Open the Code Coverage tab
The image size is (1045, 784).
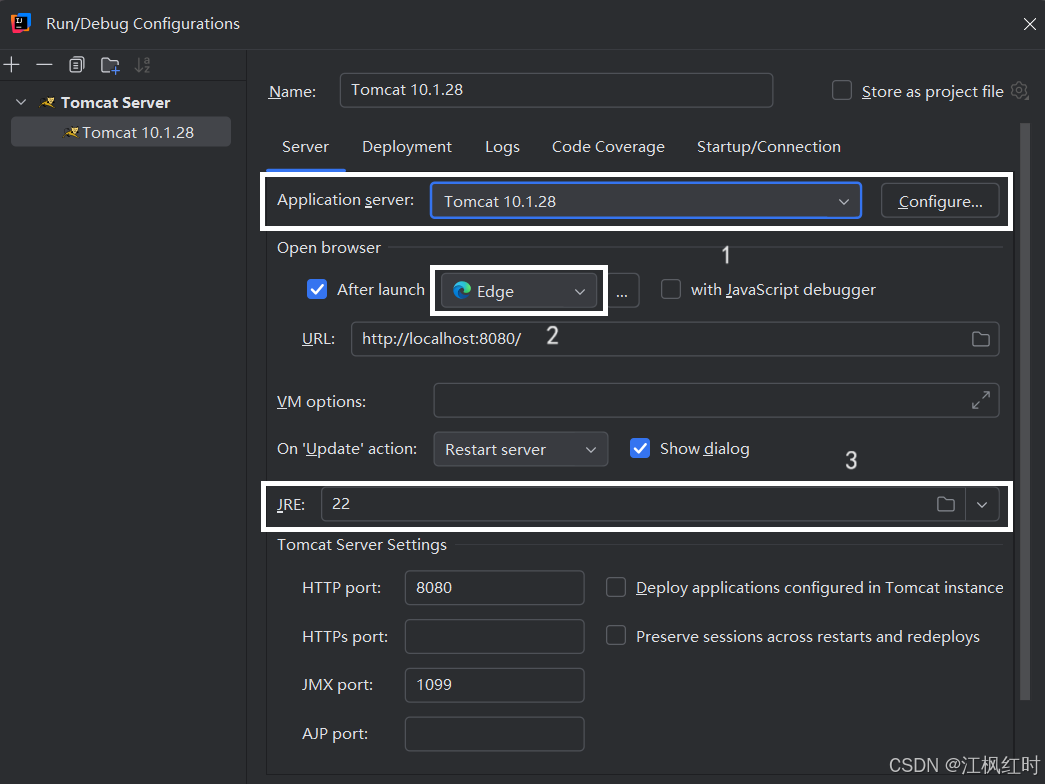pyautogui.click(x=608, y=147)
